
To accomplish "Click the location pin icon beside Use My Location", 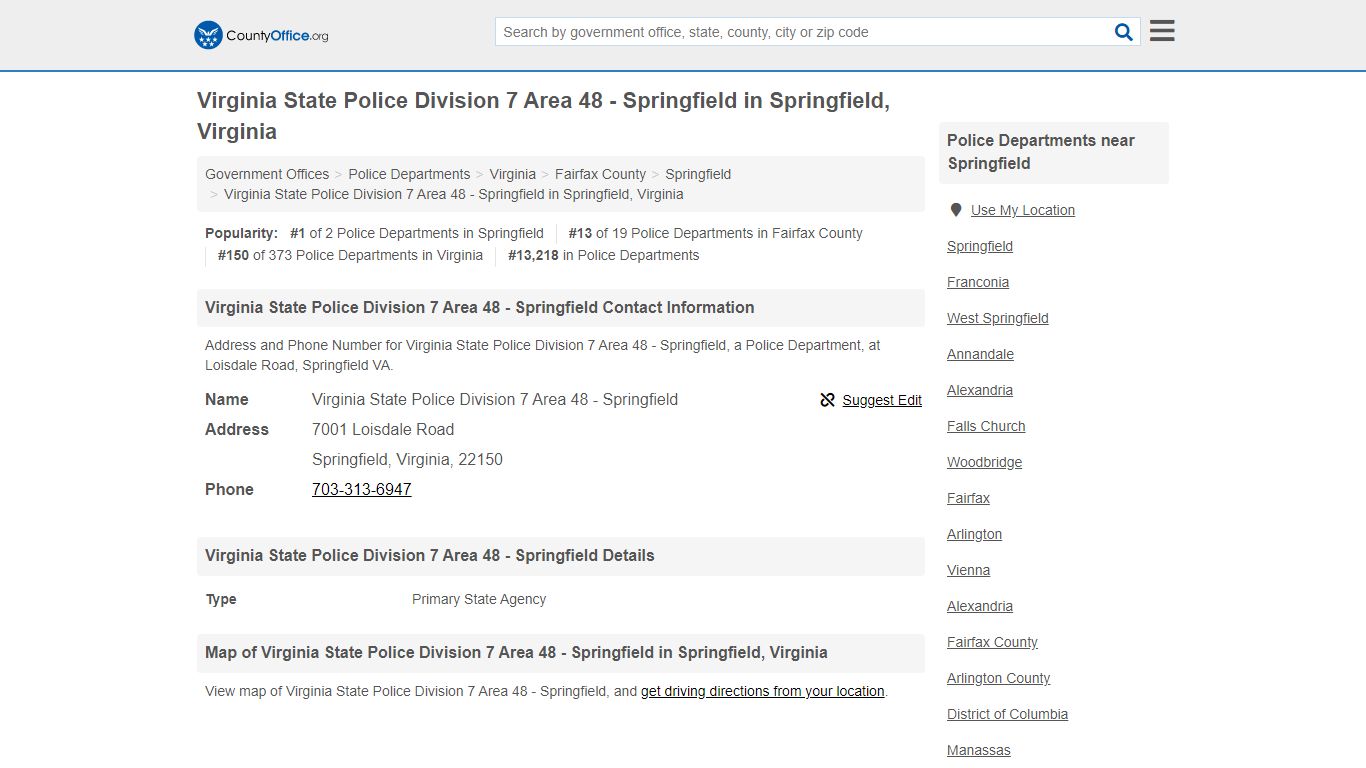I will coord(956,210).
